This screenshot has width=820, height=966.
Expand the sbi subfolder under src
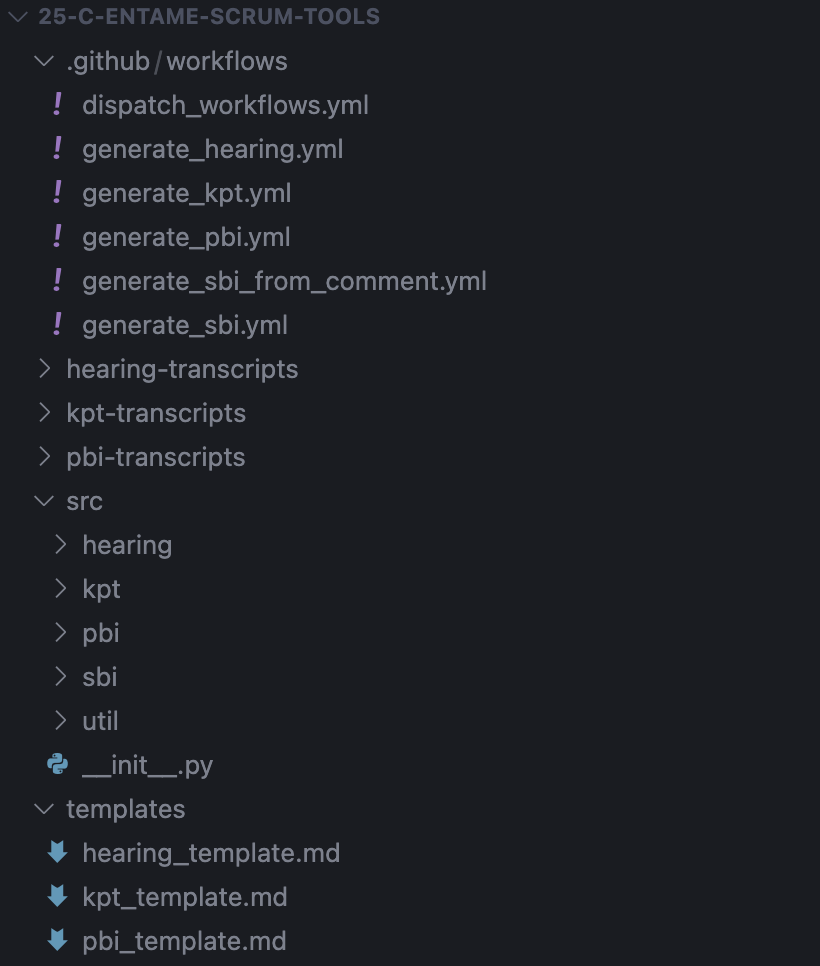(99, 677)
